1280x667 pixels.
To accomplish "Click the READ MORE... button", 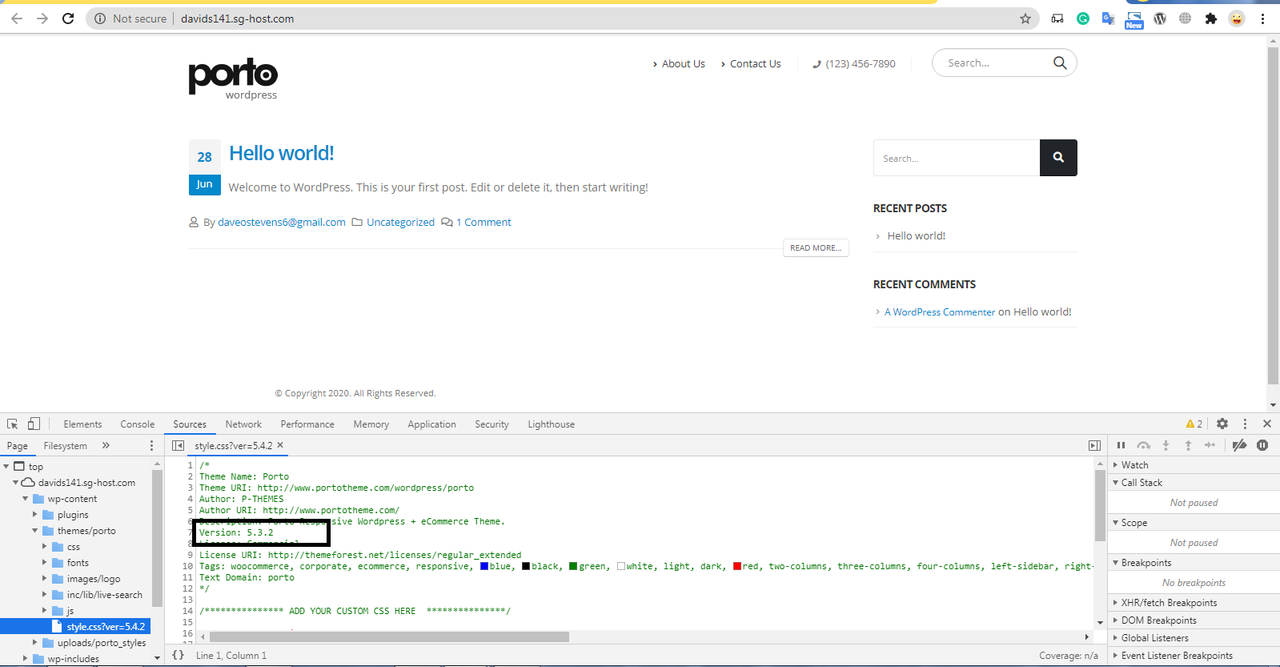I will coord(816,248).
